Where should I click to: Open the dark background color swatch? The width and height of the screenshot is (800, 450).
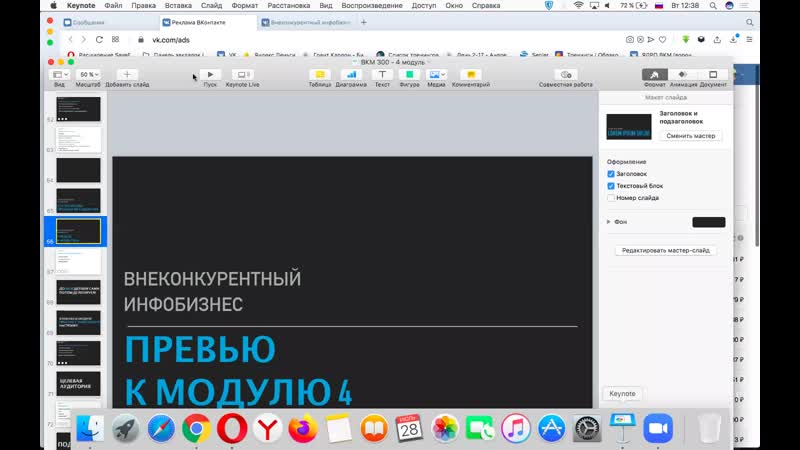[x=709, y=222]
